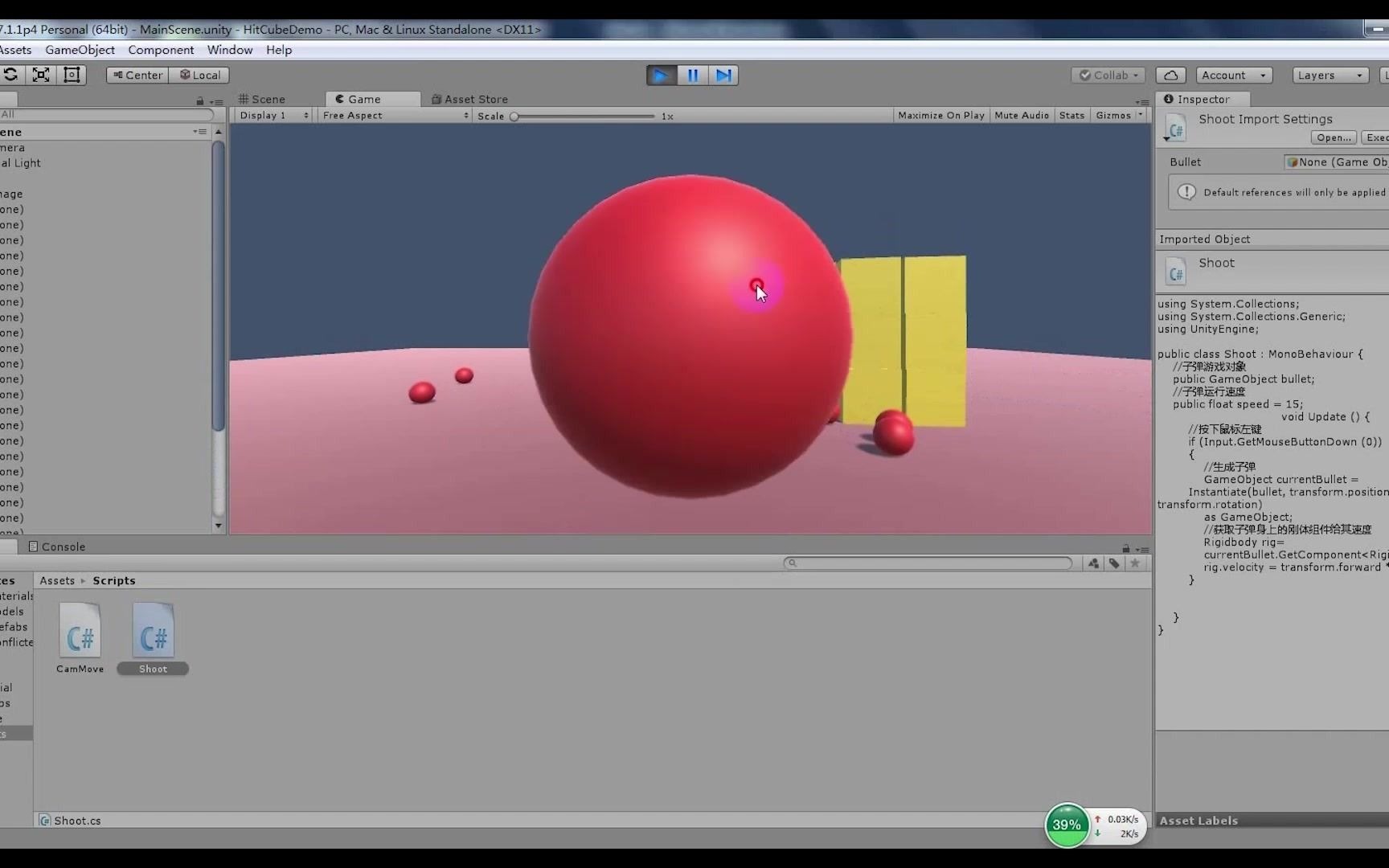
Task: Toggle pivot mode with the Center button
Action: click(137, 75)
